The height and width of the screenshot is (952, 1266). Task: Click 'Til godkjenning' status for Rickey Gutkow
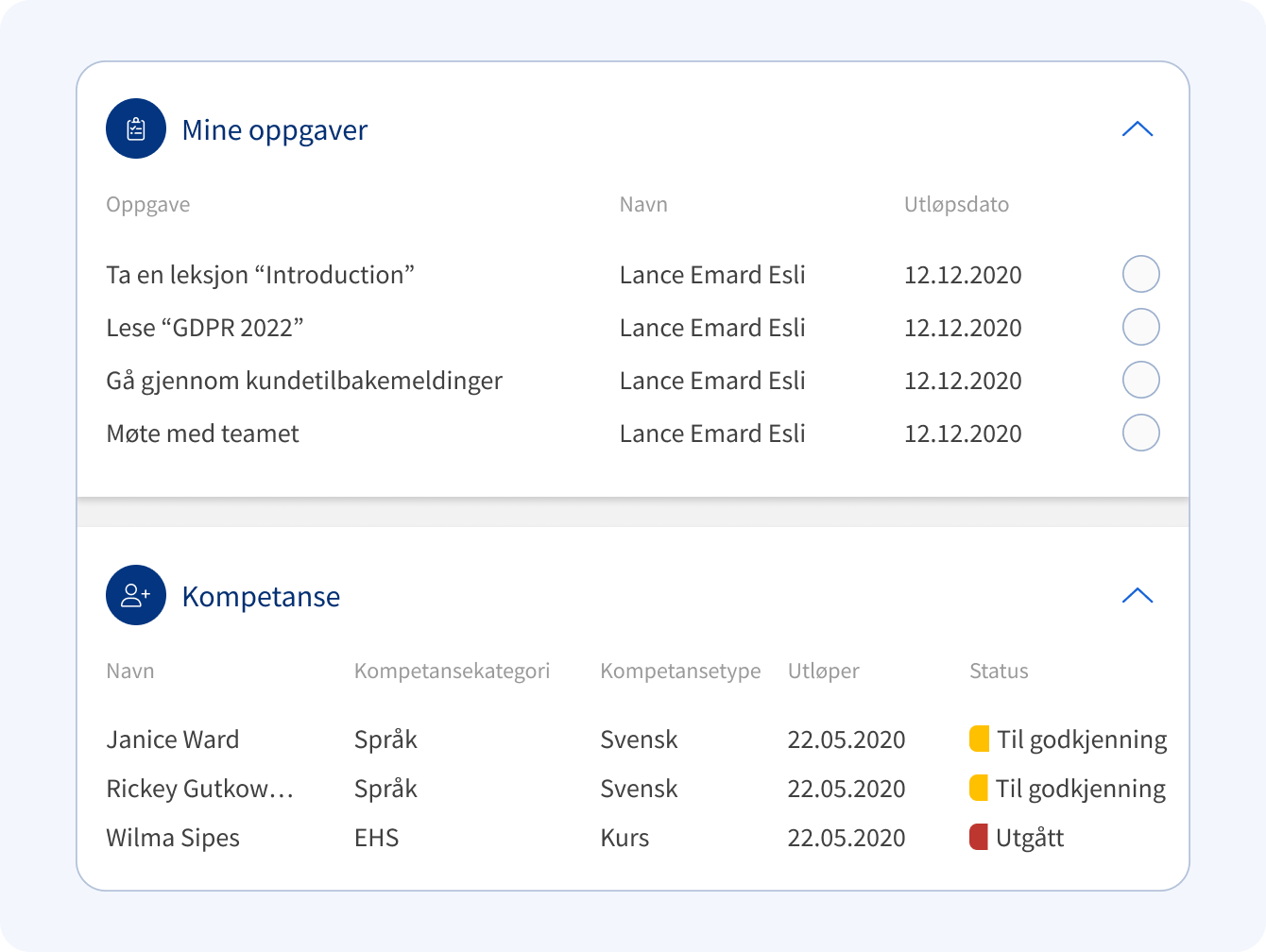tap(1081, 789)
